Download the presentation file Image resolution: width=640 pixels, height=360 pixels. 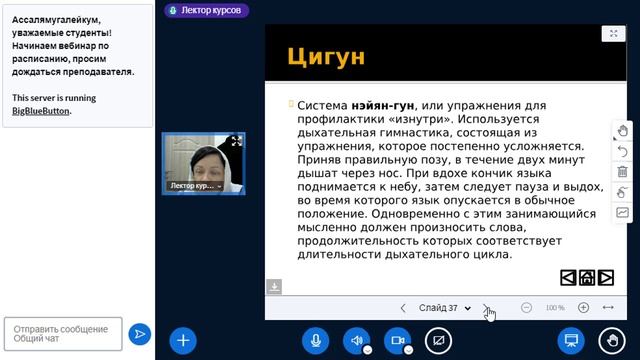point(274,287)
